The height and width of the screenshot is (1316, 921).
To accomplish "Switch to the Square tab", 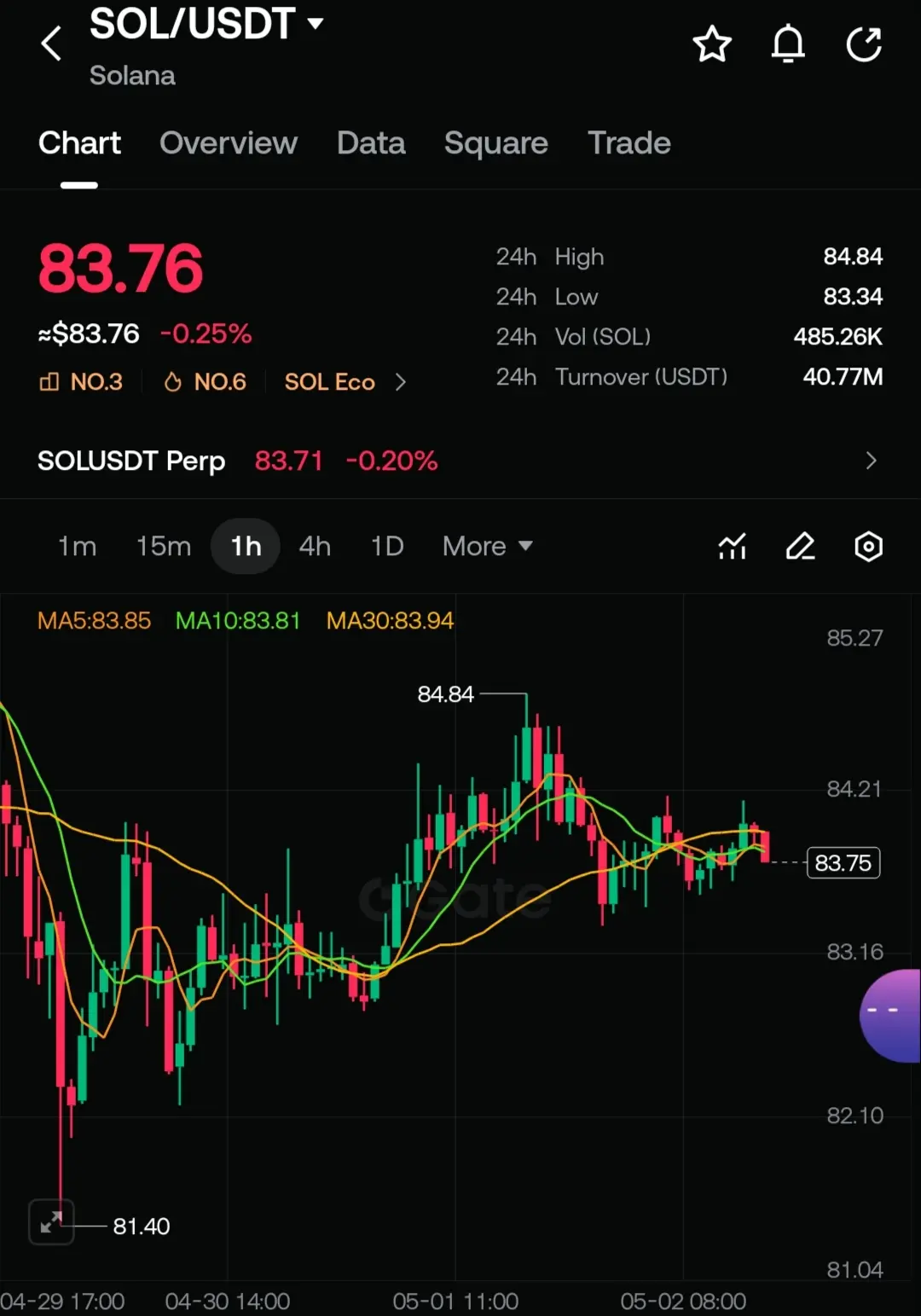I will [496, 143].
